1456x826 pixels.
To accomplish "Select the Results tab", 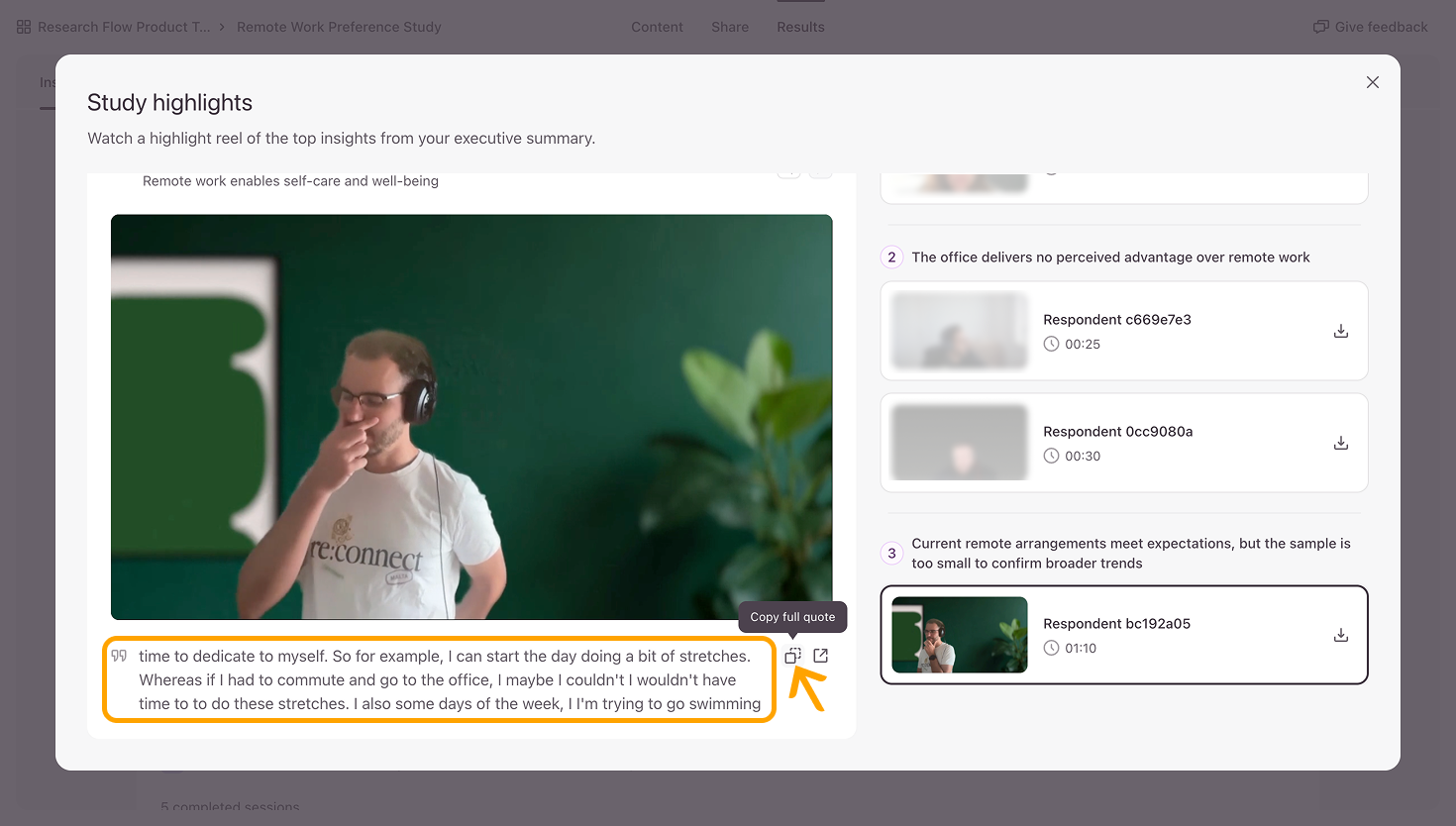I will [x=800, y=27].
